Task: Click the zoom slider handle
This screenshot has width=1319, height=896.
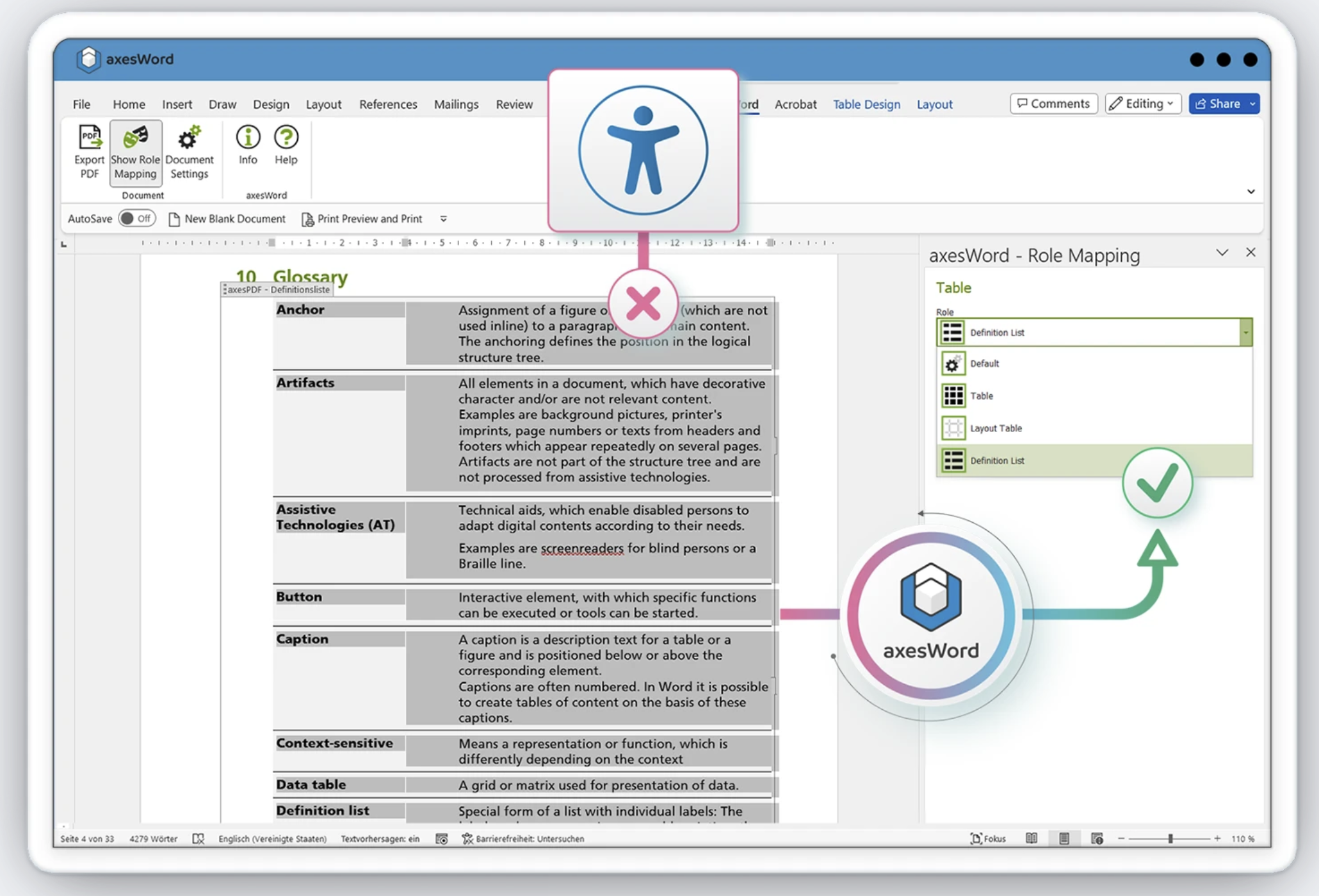Action: click(x=1170, y=838)
